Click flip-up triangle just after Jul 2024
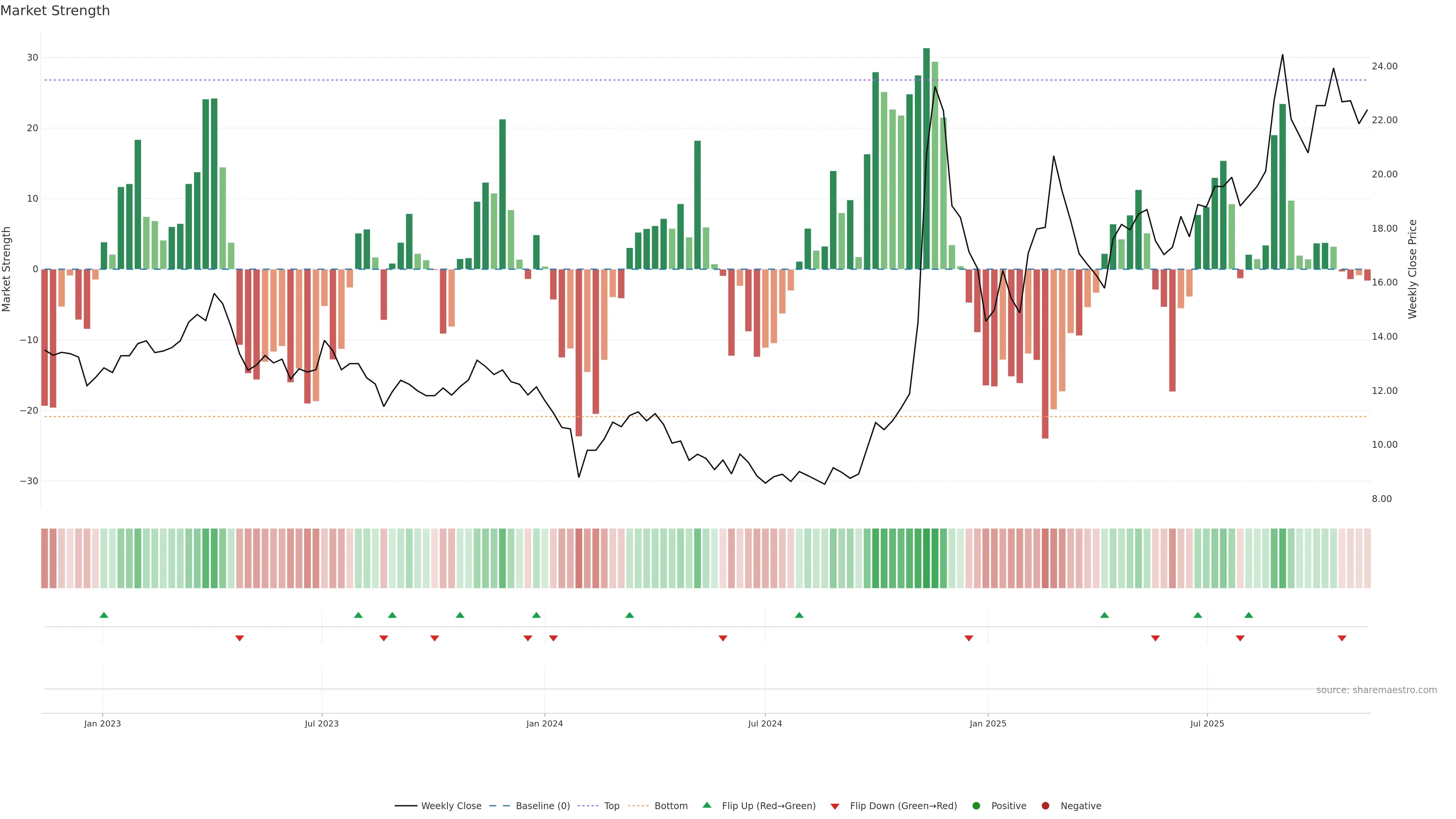Image resolution: width=1456 pixels, height=819 pixels. click(799, 615)
